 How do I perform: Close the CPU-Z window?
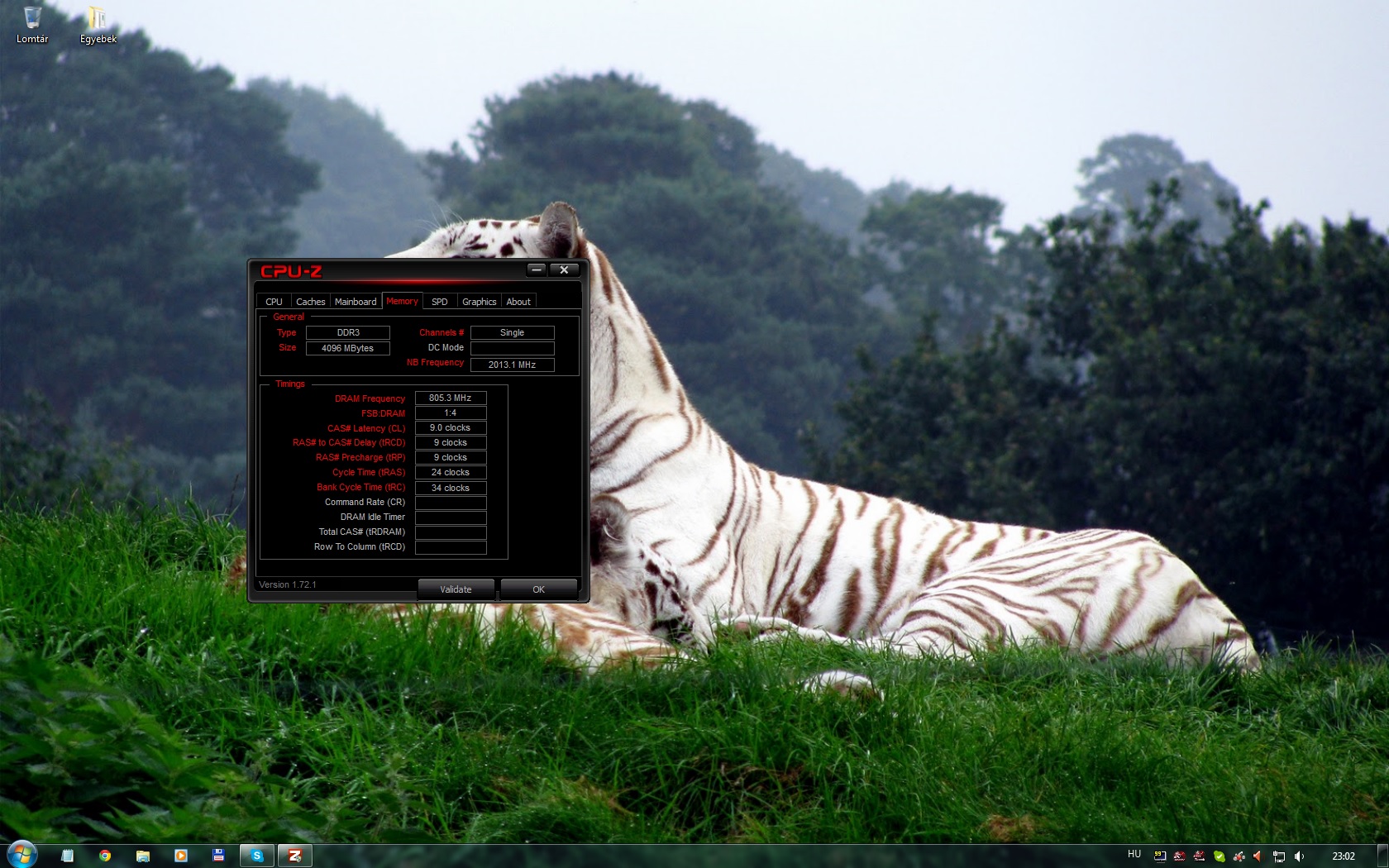(564, 269)
